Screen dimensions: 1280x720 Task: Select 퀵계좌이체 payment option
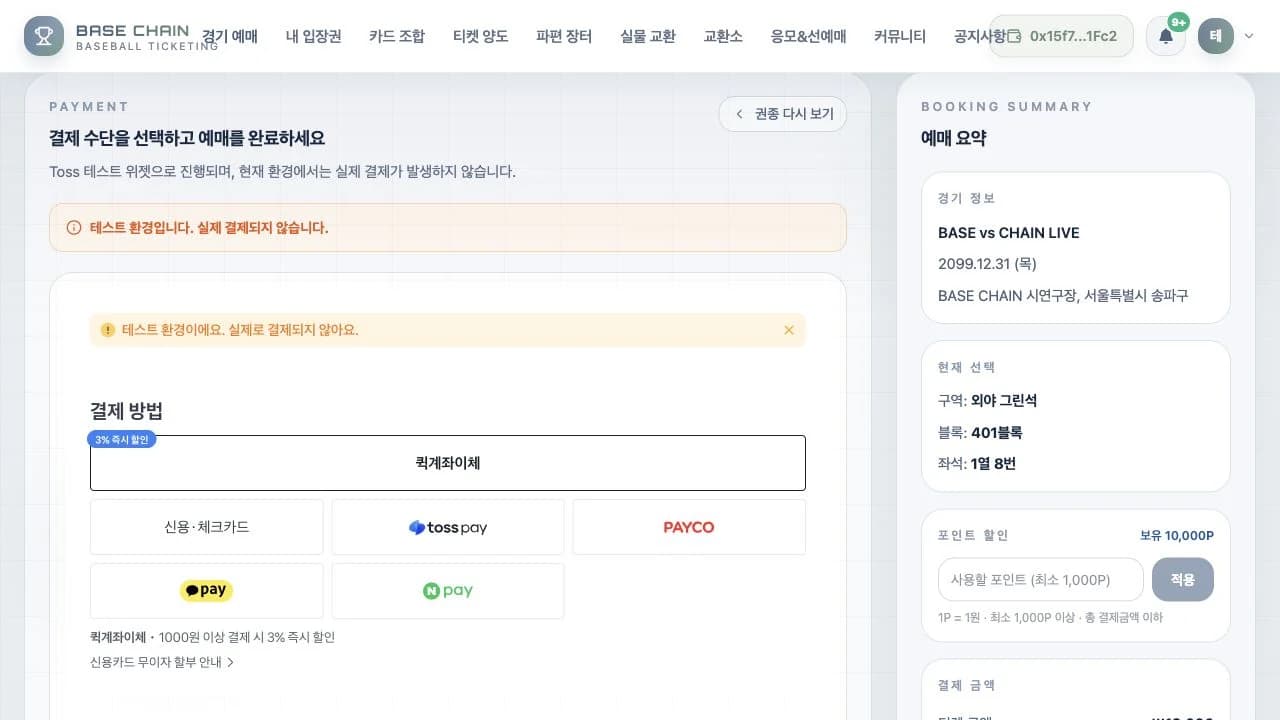pyautogui.click(x=448, y=463)
